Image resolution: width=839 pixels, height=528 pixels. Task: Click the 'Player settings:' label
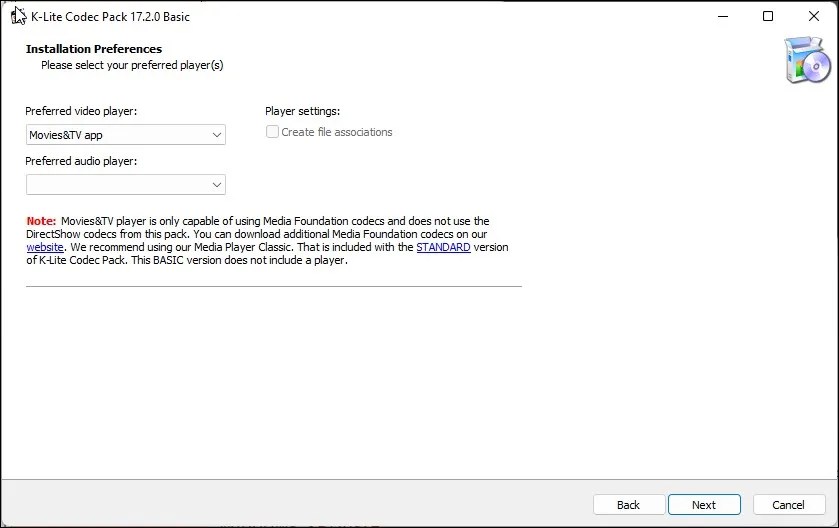(302, 111)
